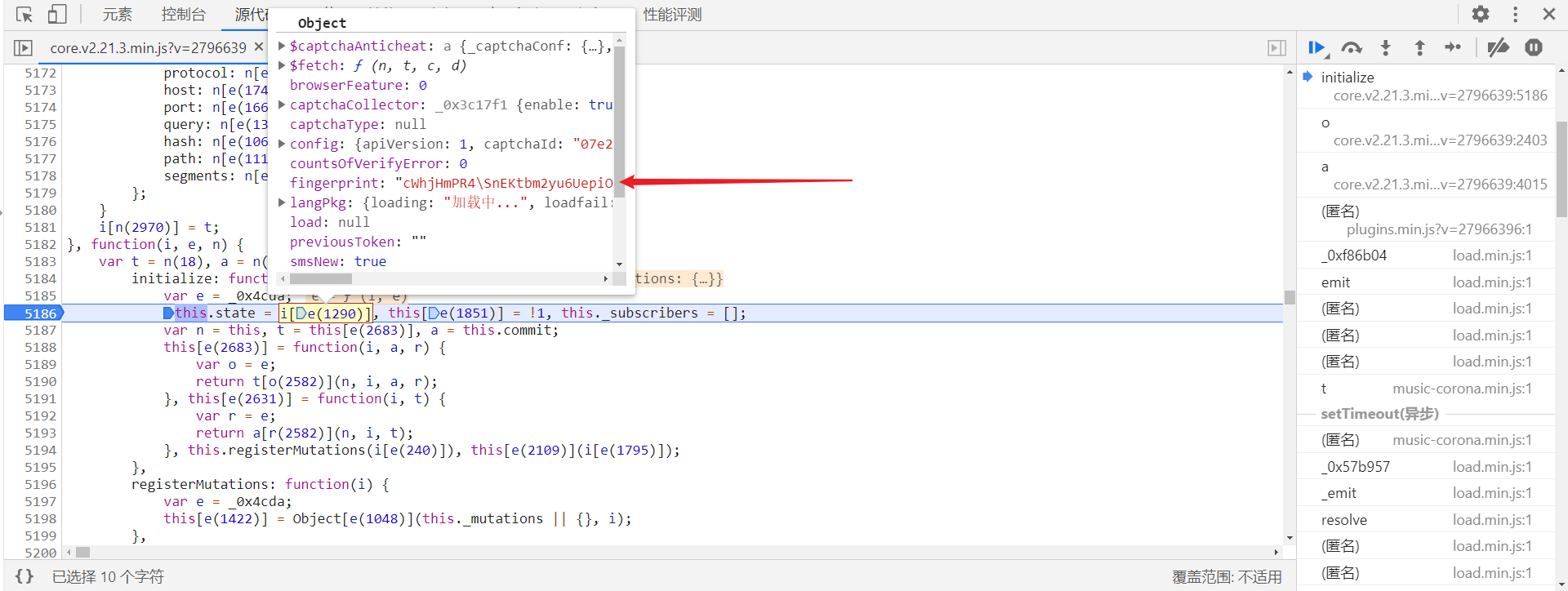Select the core.v2.21.3.min.js file tab
The image size is (1568, 591).
[148, 48]
